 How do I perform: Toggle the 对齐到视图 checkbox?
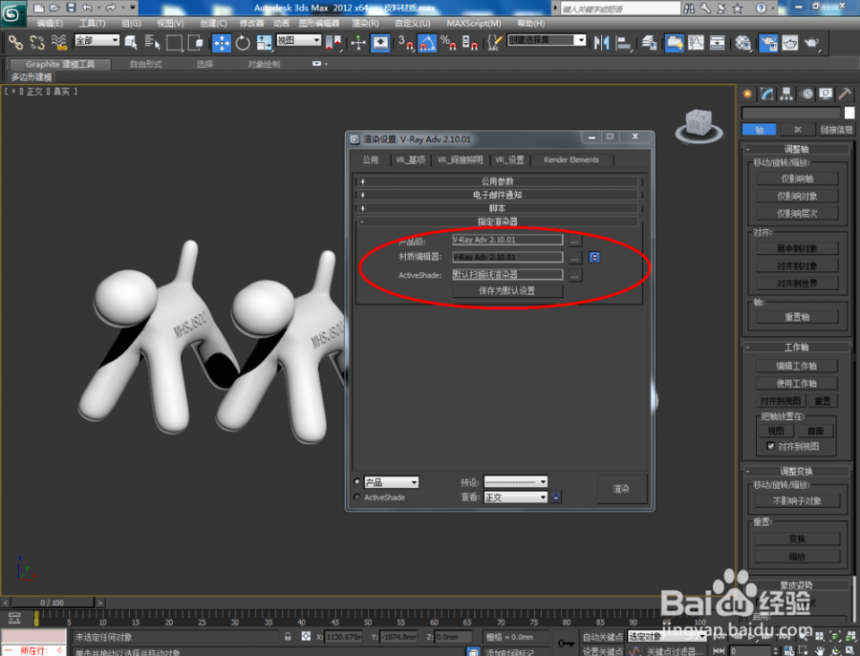click(x=771, y=446)
